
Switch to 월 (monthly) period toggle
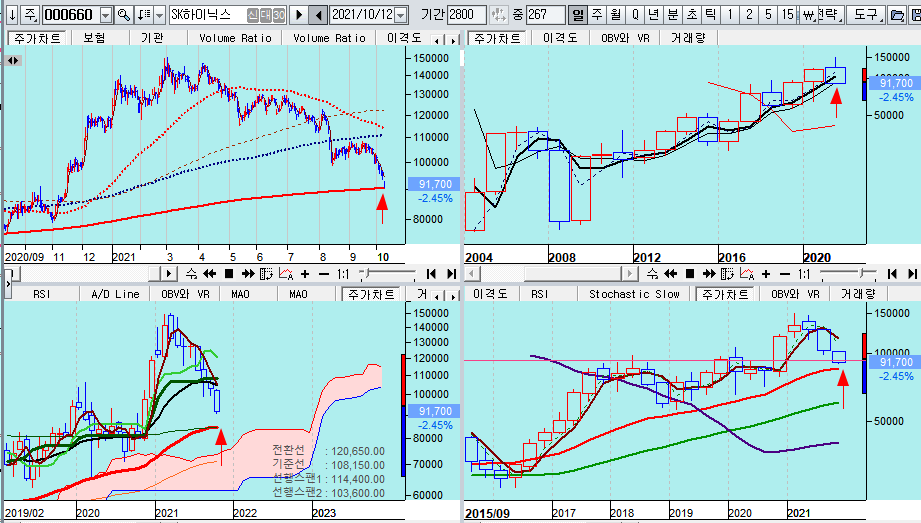(614, 15)
